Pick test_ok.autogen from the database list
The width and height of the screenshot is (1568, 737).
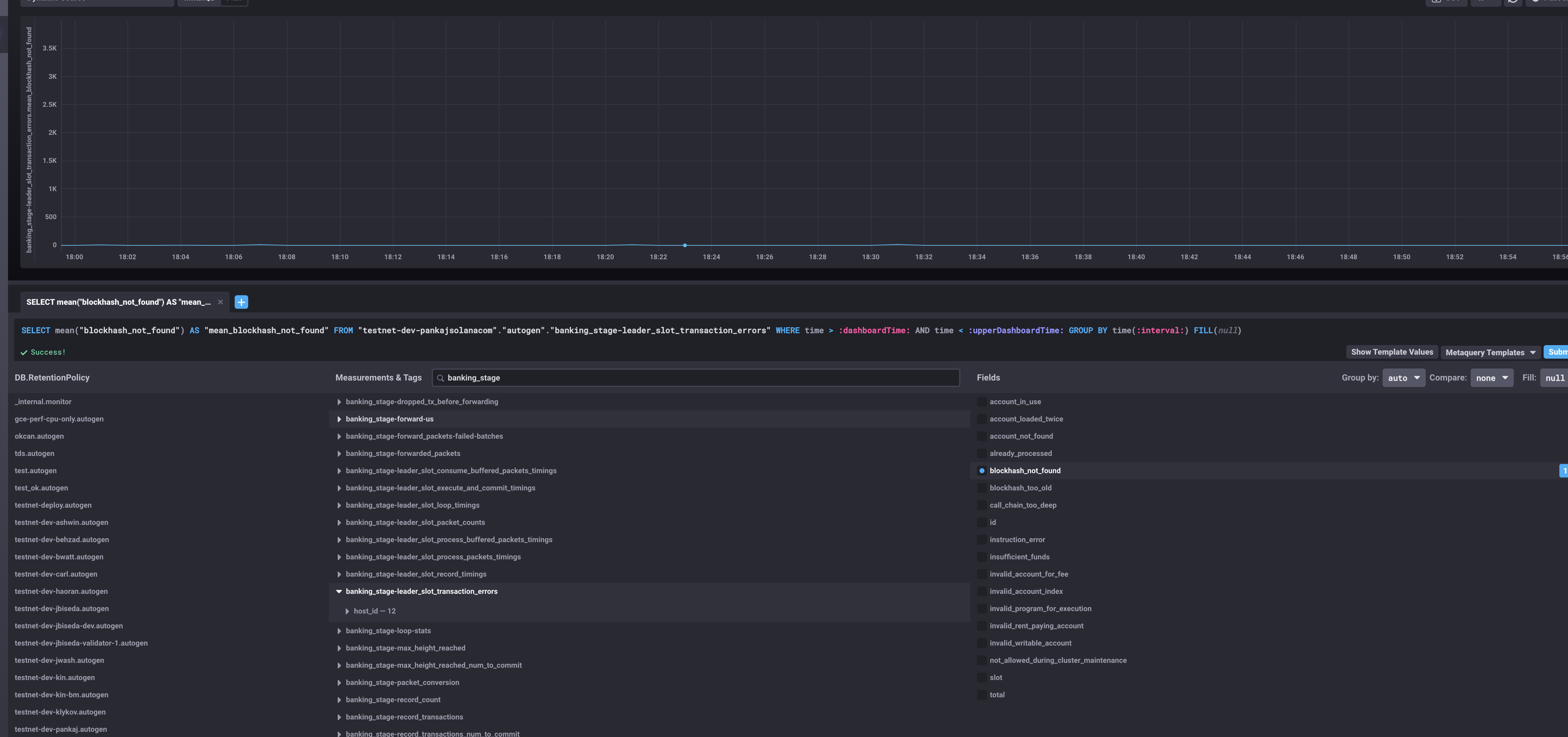click(x=41, y=488)
